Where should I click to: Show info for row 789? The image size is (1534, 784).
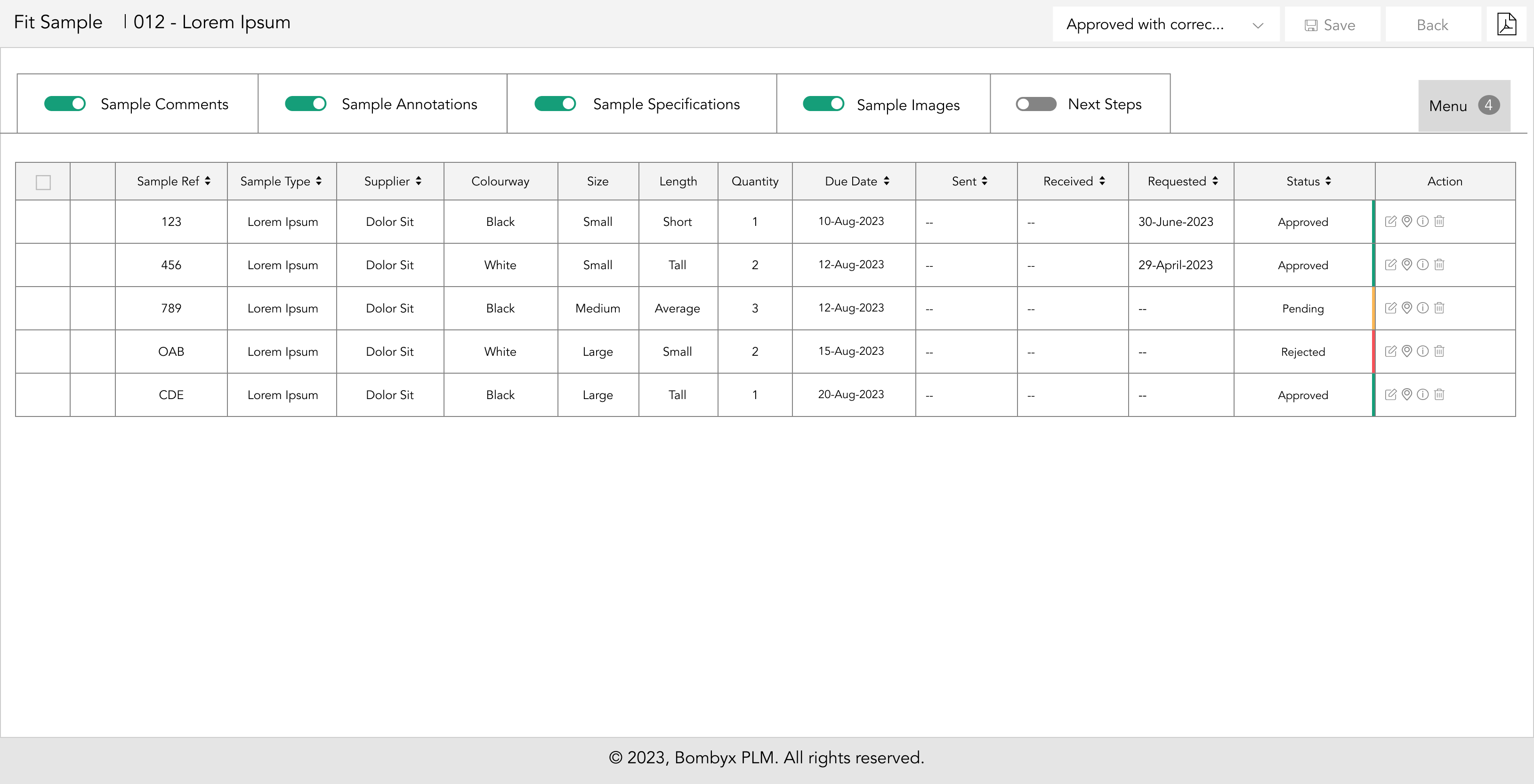click(1422, 308)
